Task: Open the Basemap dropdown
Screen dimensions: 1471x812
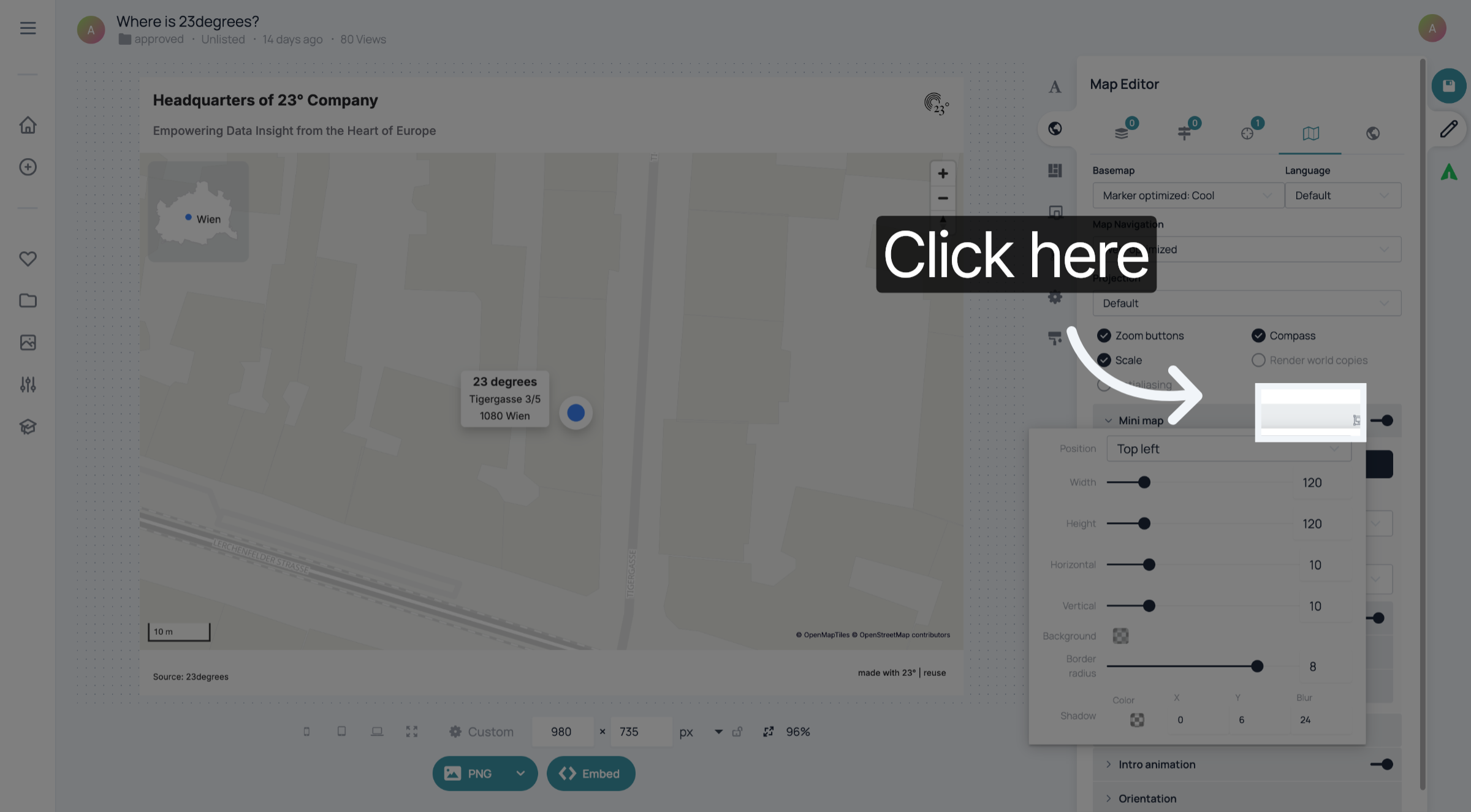Action: click(1188, 195)
